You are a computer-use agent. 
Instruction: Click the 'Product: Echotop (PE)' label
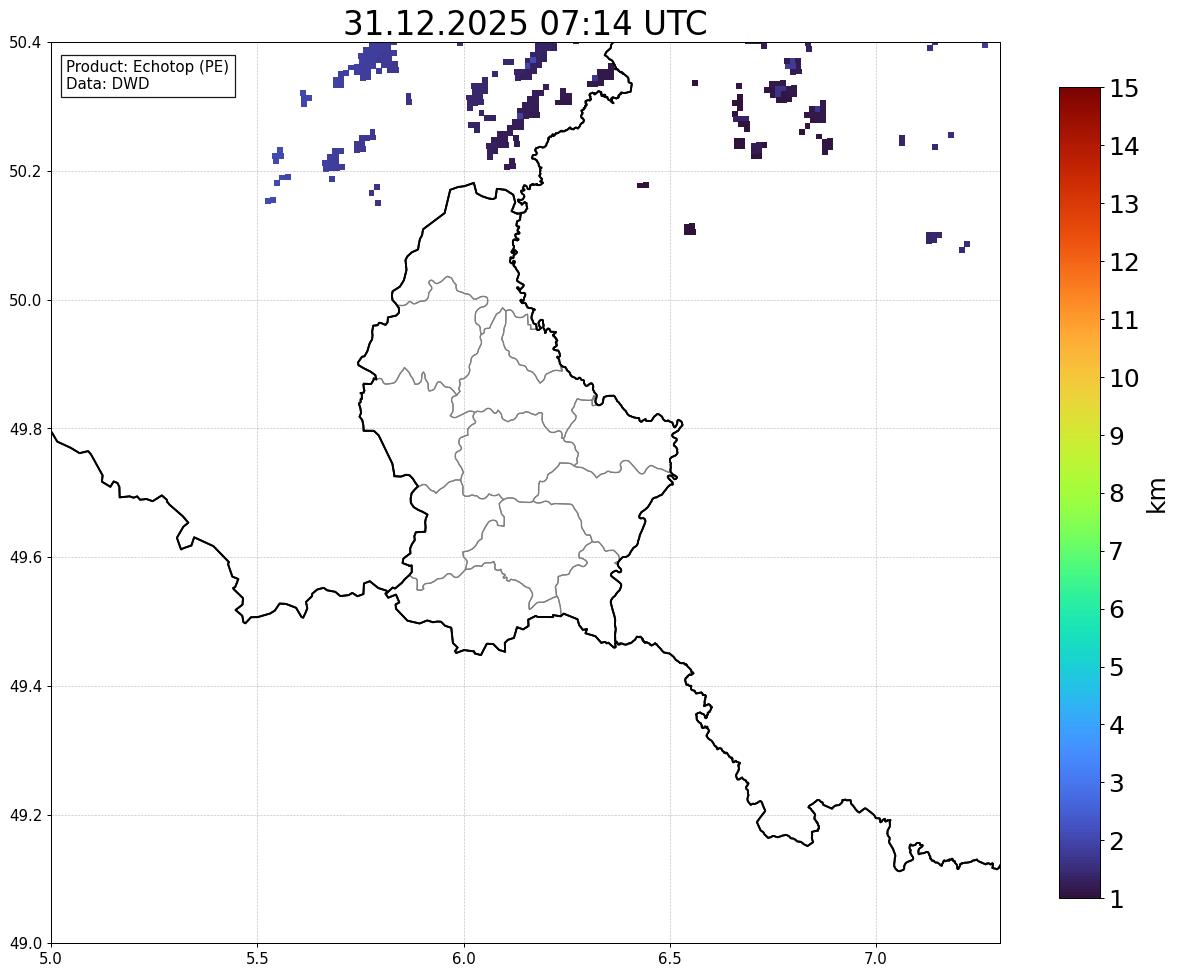(x=147, y=66)
